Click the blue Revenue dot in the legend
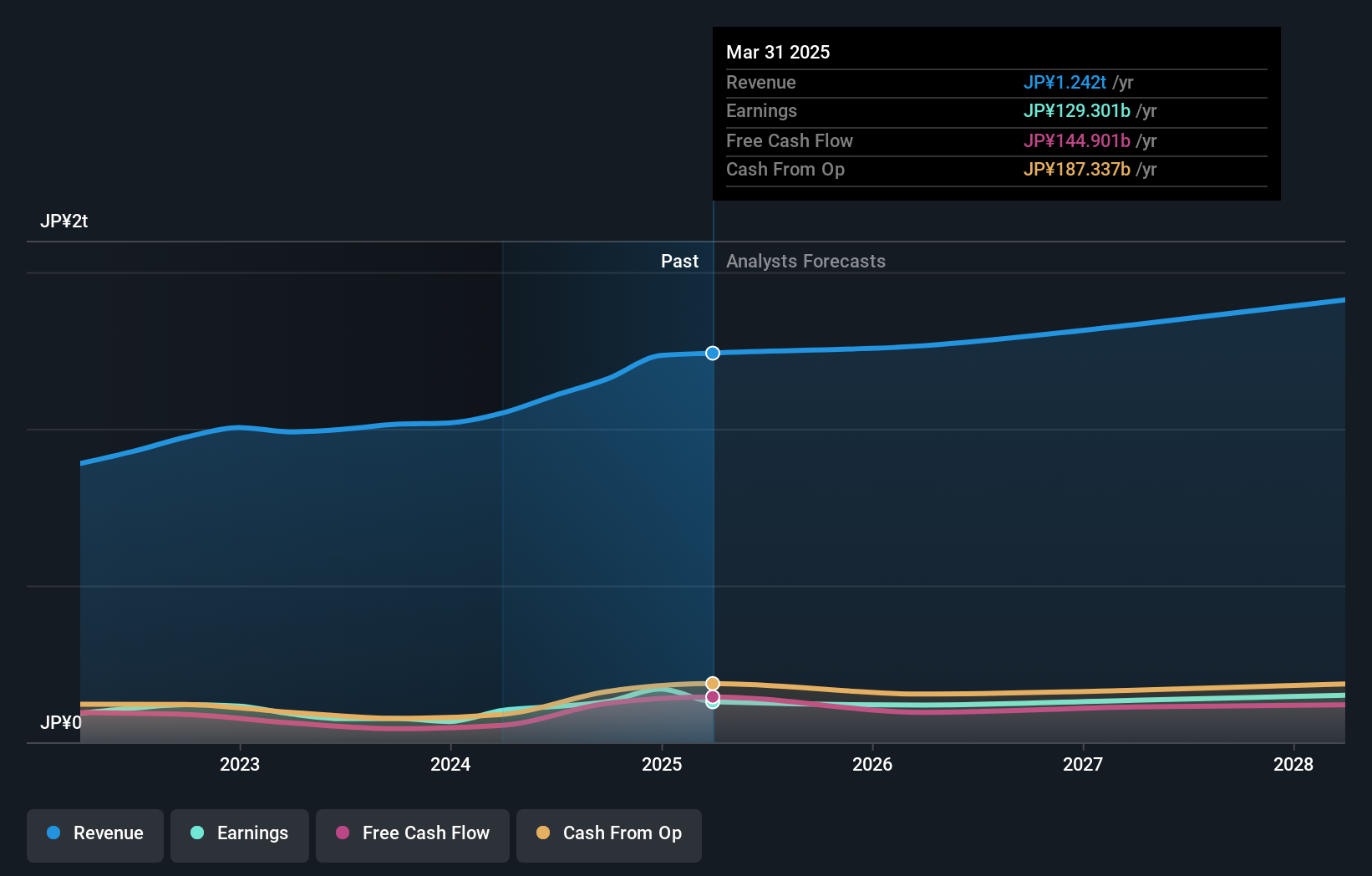The image size is (1372, 876). point(53,833)
